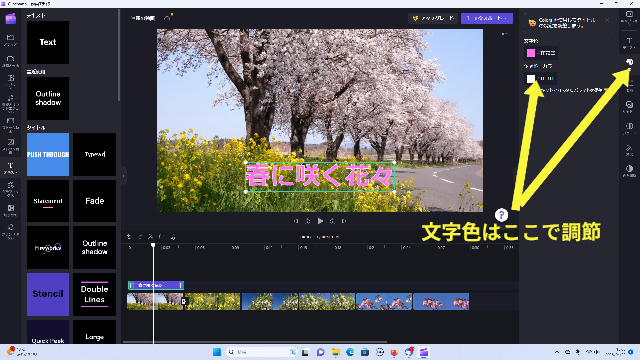Viewport: 640px width, 360px height.
Task: Open the Effects magic wand icon
Action: pos(629,150)
